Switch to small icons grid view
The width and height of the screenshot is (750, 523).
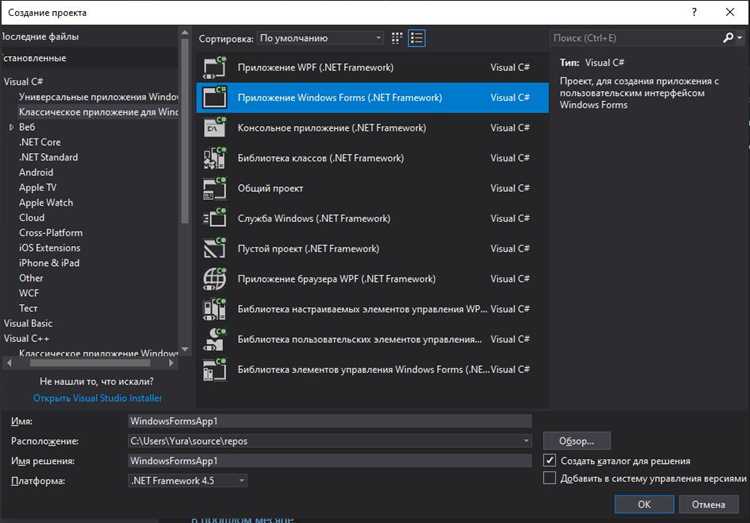tap(397, 38)
